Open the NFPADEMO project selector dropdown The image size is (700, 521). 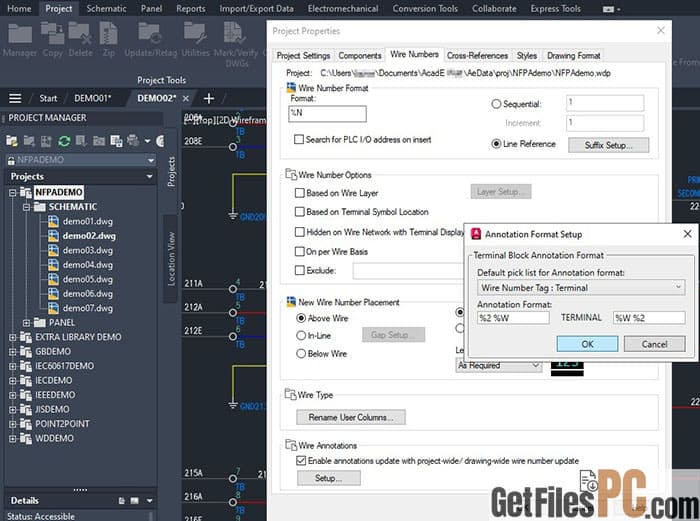click(151, 160)
